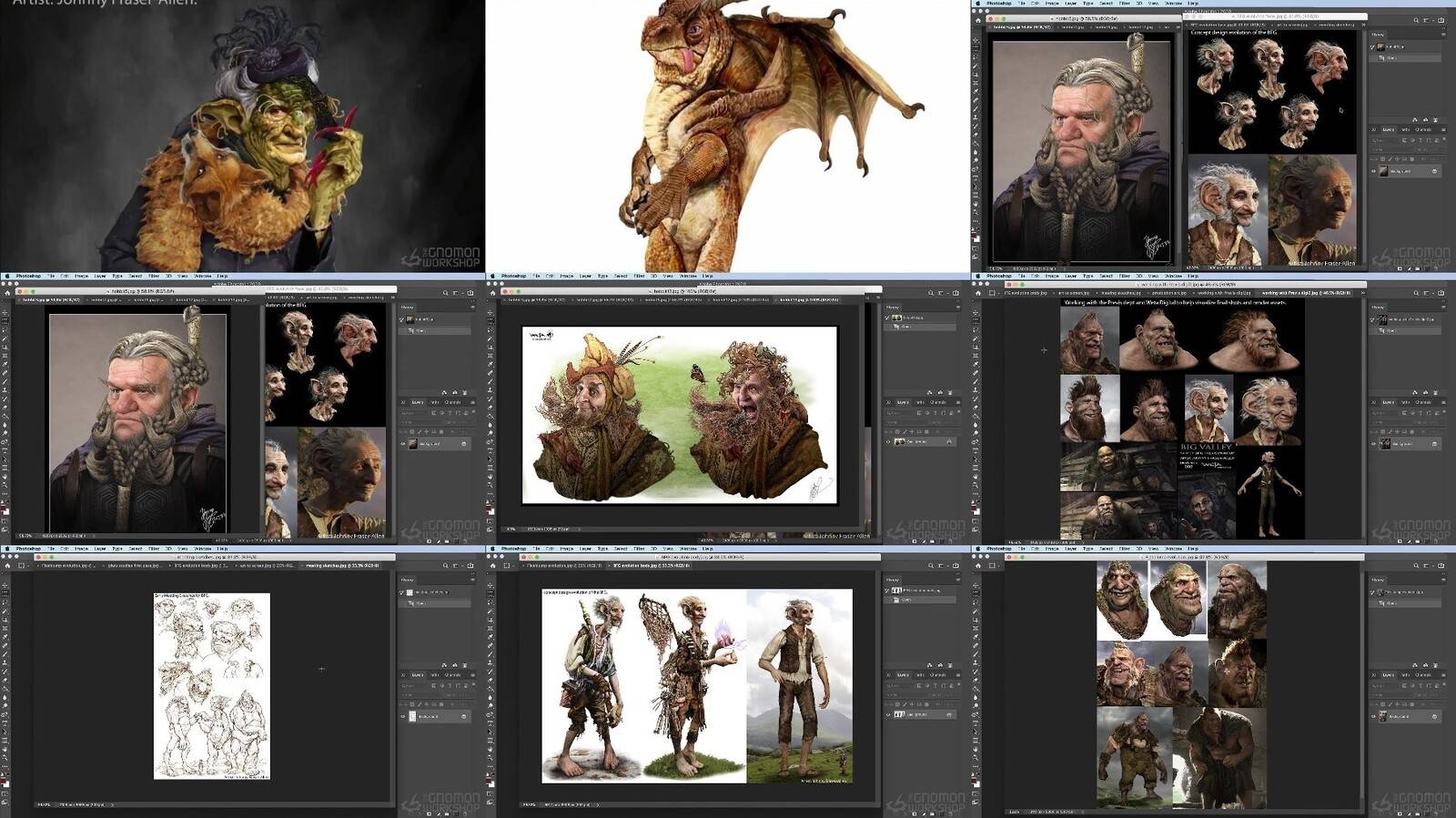Pick the Eyedropper tool in the middle-left dwarf frame

pos(5,363)
